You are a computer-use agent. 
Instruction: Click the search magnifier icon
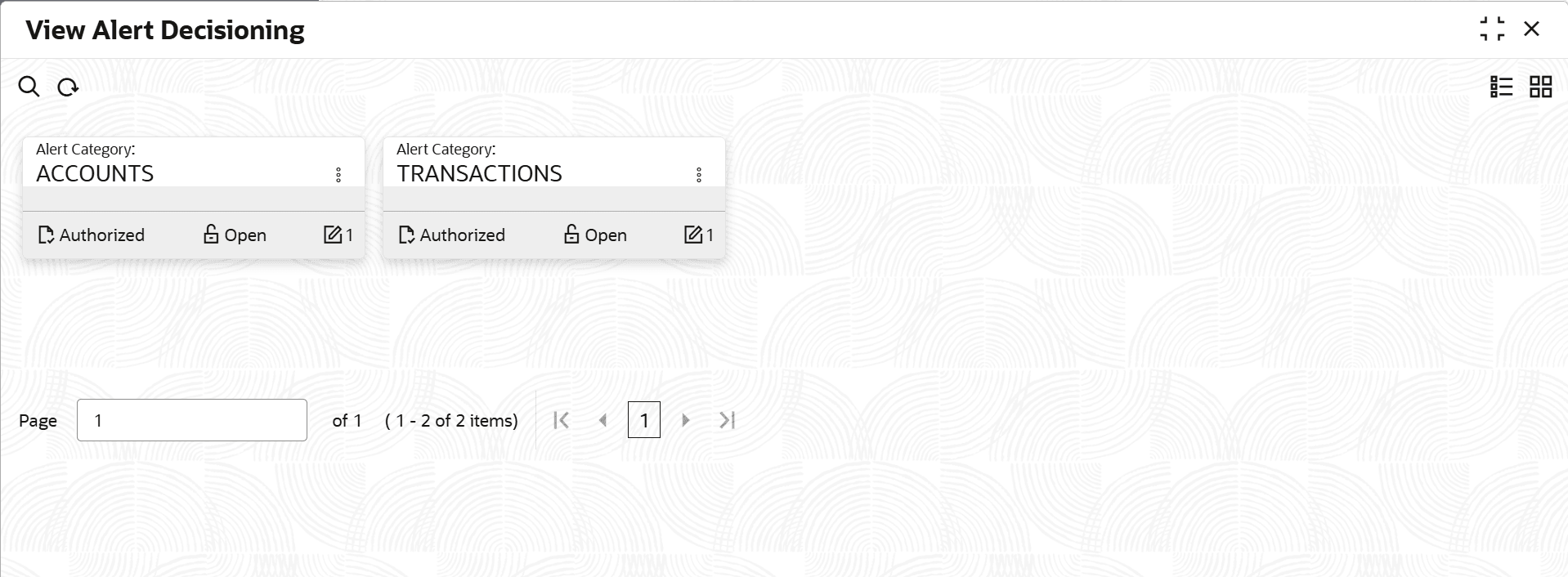[x=29, y=87]
